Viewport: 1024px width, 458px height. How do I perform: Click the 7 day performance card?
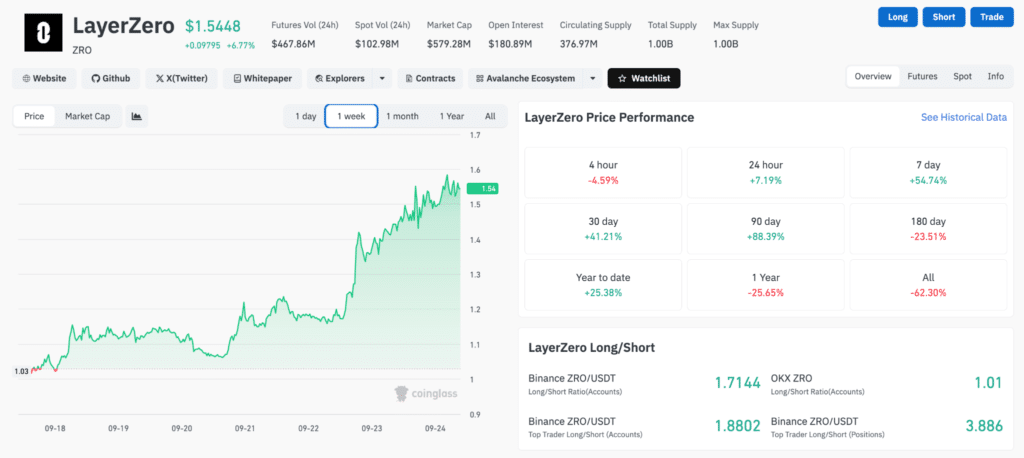tap(928, 172)
